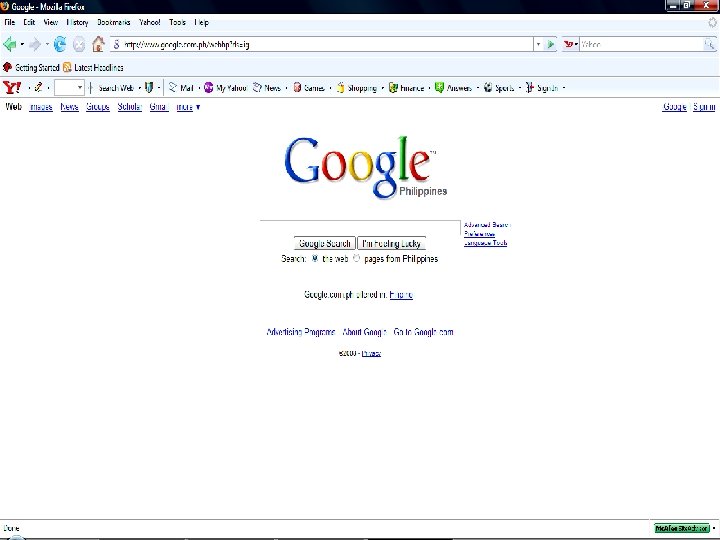Click the Yahoo search engine icon
720x540 pixels.
coord(568,45)
